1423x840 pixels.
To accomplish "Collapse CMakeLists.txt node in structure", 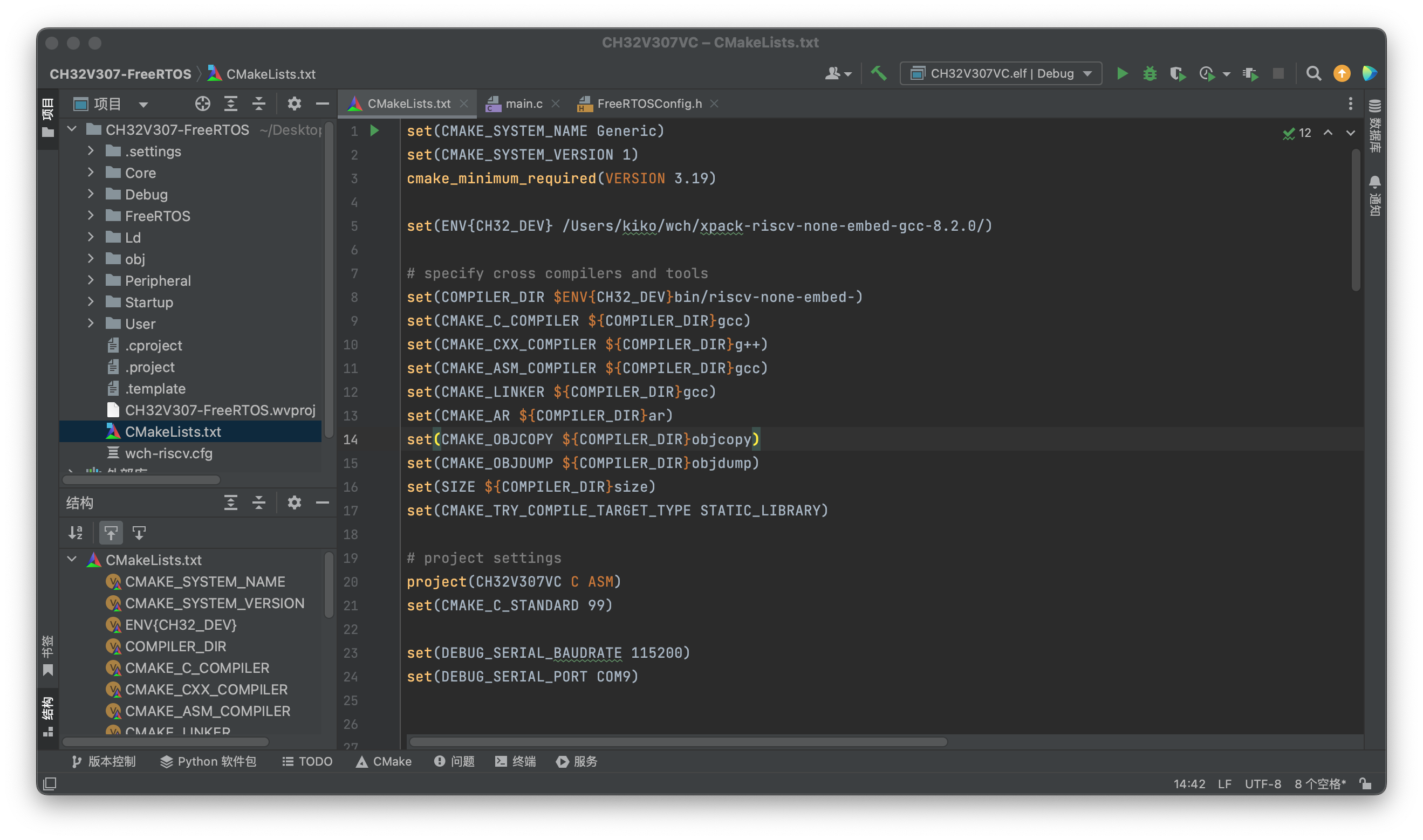I will pos(72,559).
